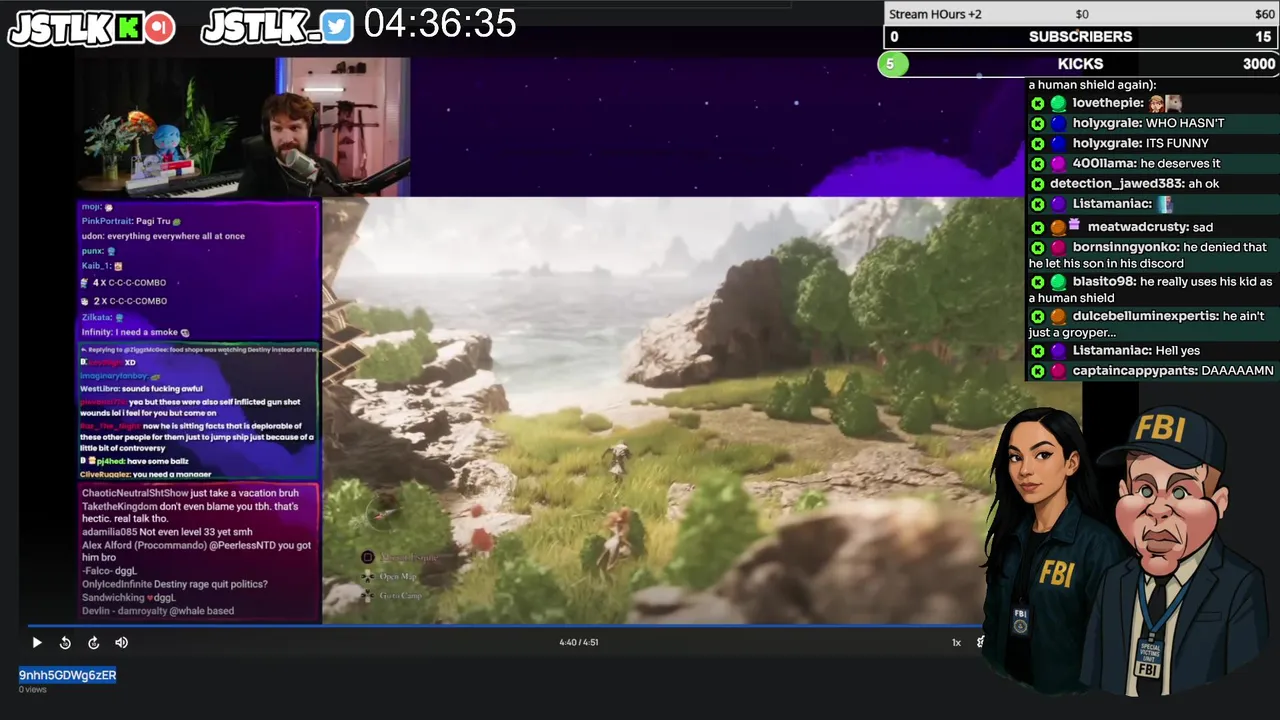Image resolution: width=1280 pixels, height=720 pixels.
Task: Click the 04:36:35 stream timer
Action: point(440,24)
